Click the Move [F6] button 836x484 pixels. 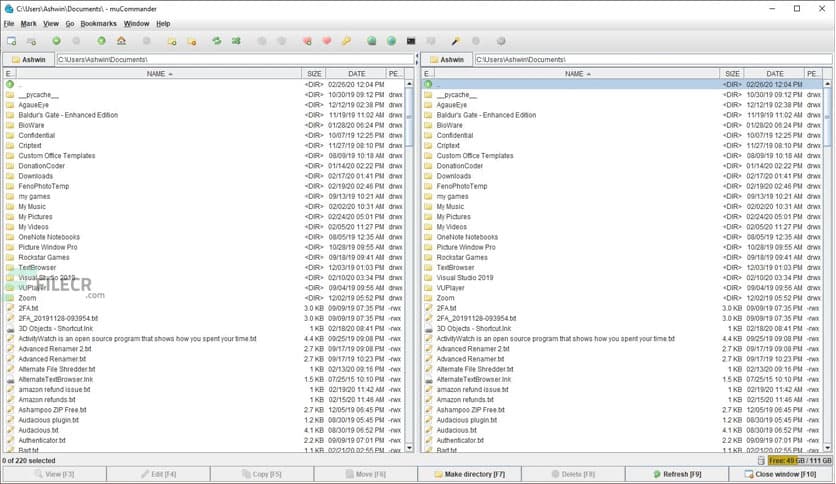[x=365, y=474]
